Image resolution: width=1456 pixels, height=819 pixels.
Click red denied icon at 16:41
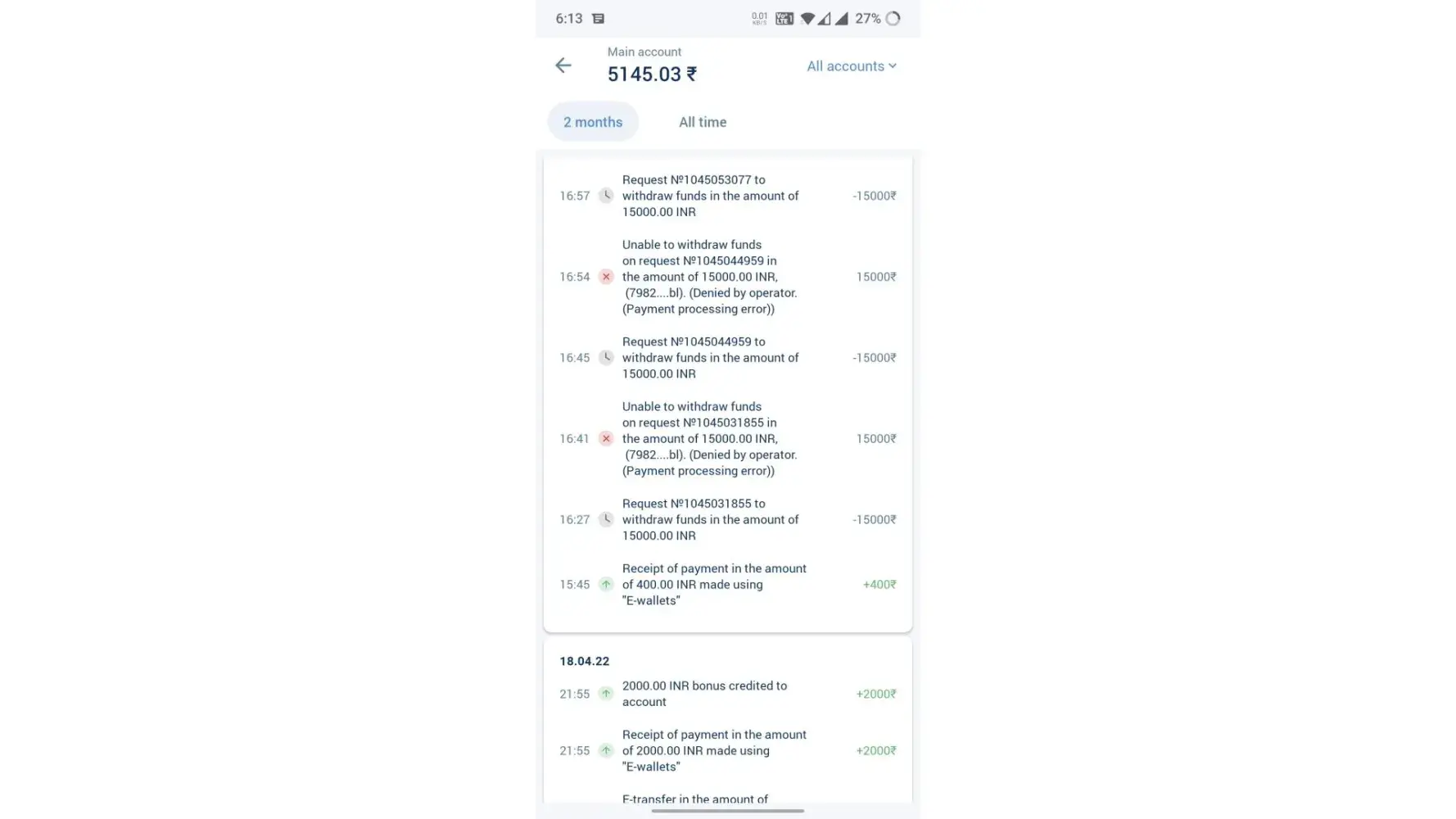click(x=606, y=439)
